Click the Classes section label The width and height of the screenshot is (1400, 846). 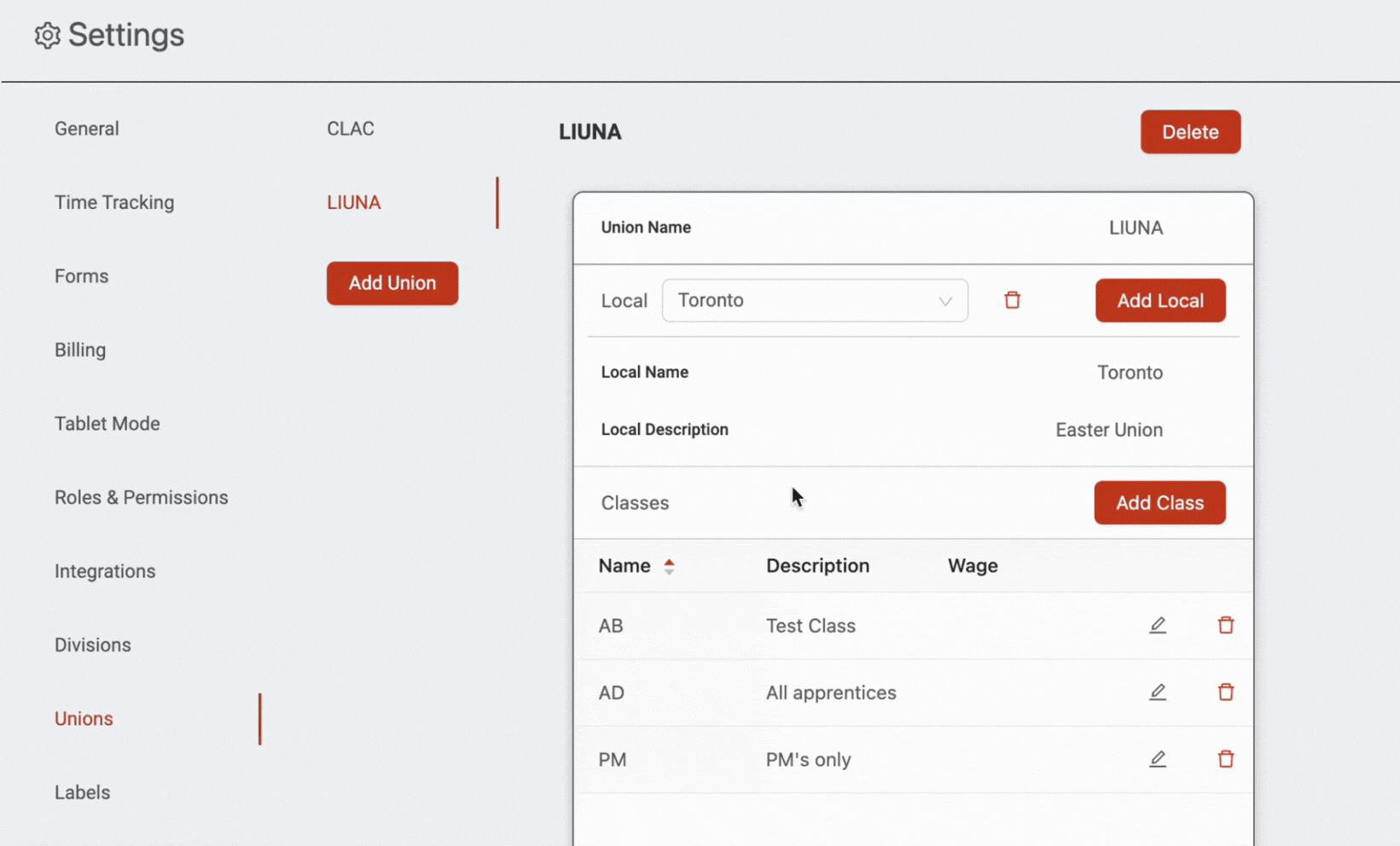[x=635, y=503]
